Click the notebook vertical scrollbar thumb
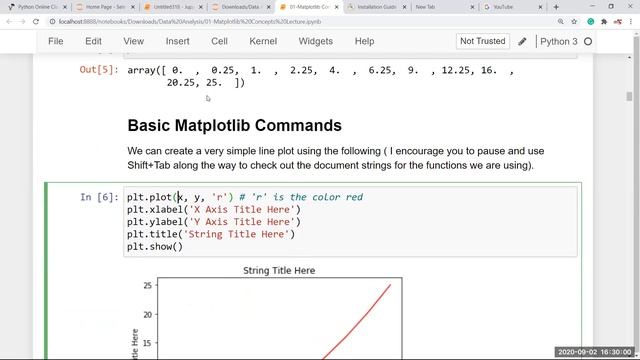The image size is (640, 360). pyautogui.click(x=629, y=96)
